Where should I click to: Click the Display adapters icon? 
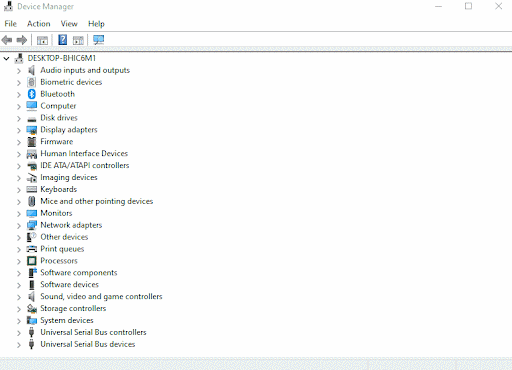pos(32,130)
